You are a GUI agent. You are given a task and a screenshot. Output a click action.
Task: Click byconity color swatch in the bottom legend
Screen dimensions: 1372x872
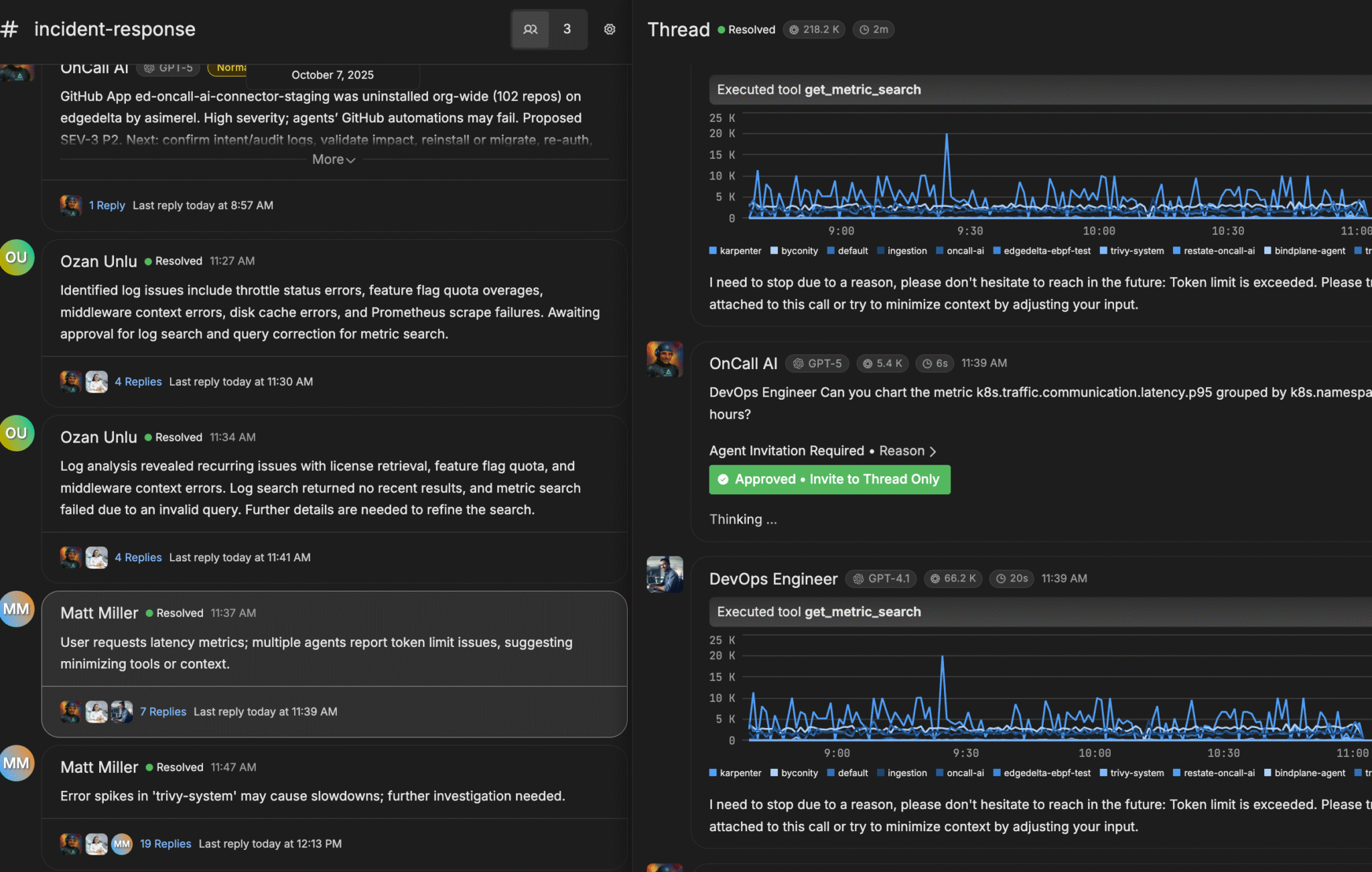pos(774,773)
